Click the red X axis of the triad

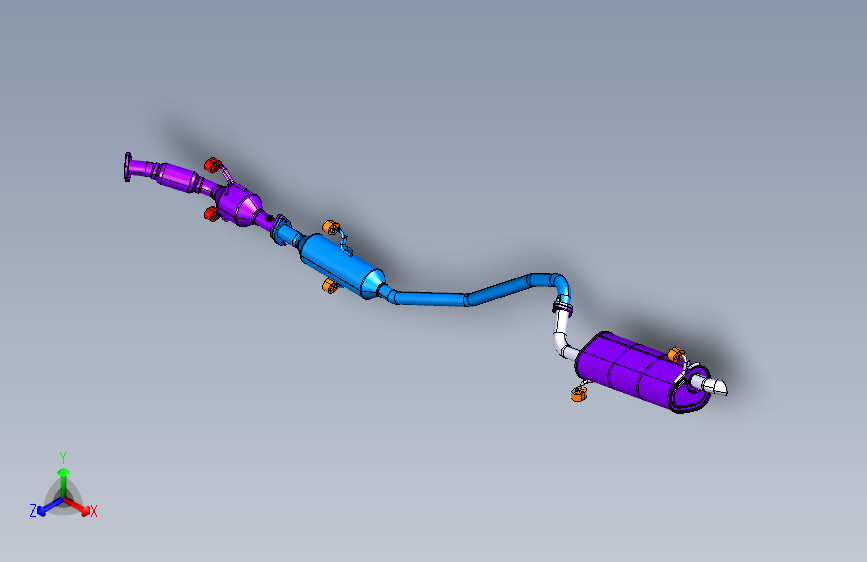click(x=78, y=506)
